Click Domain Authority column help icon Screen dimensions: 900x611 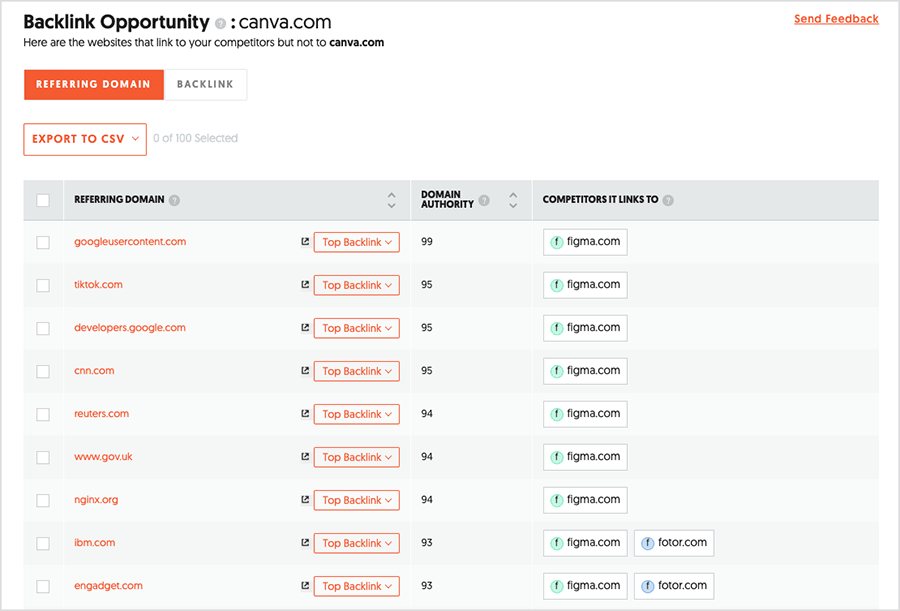point(484,200)
